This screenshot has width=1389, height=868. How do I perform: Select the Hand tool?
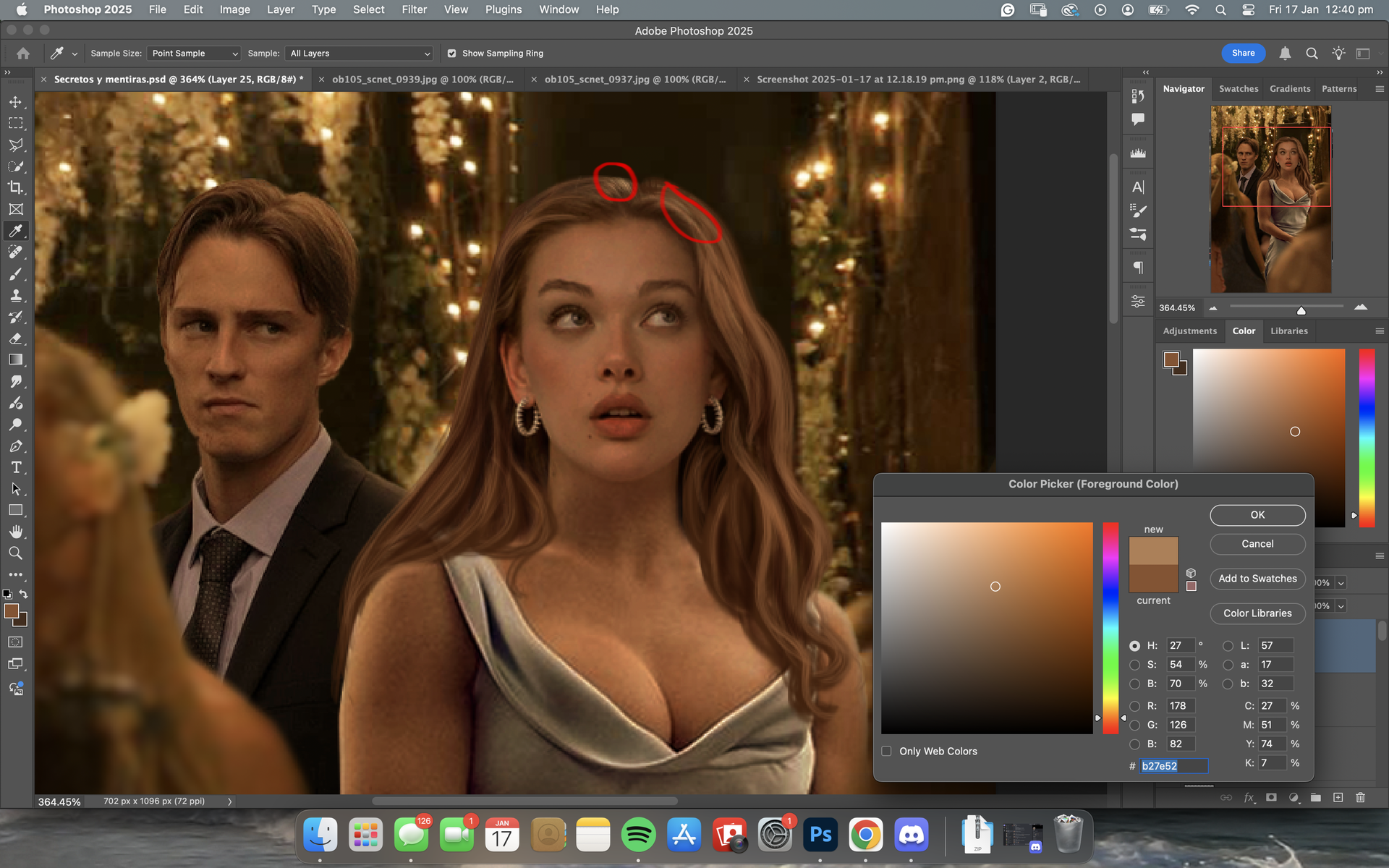(x=15, y=532)
